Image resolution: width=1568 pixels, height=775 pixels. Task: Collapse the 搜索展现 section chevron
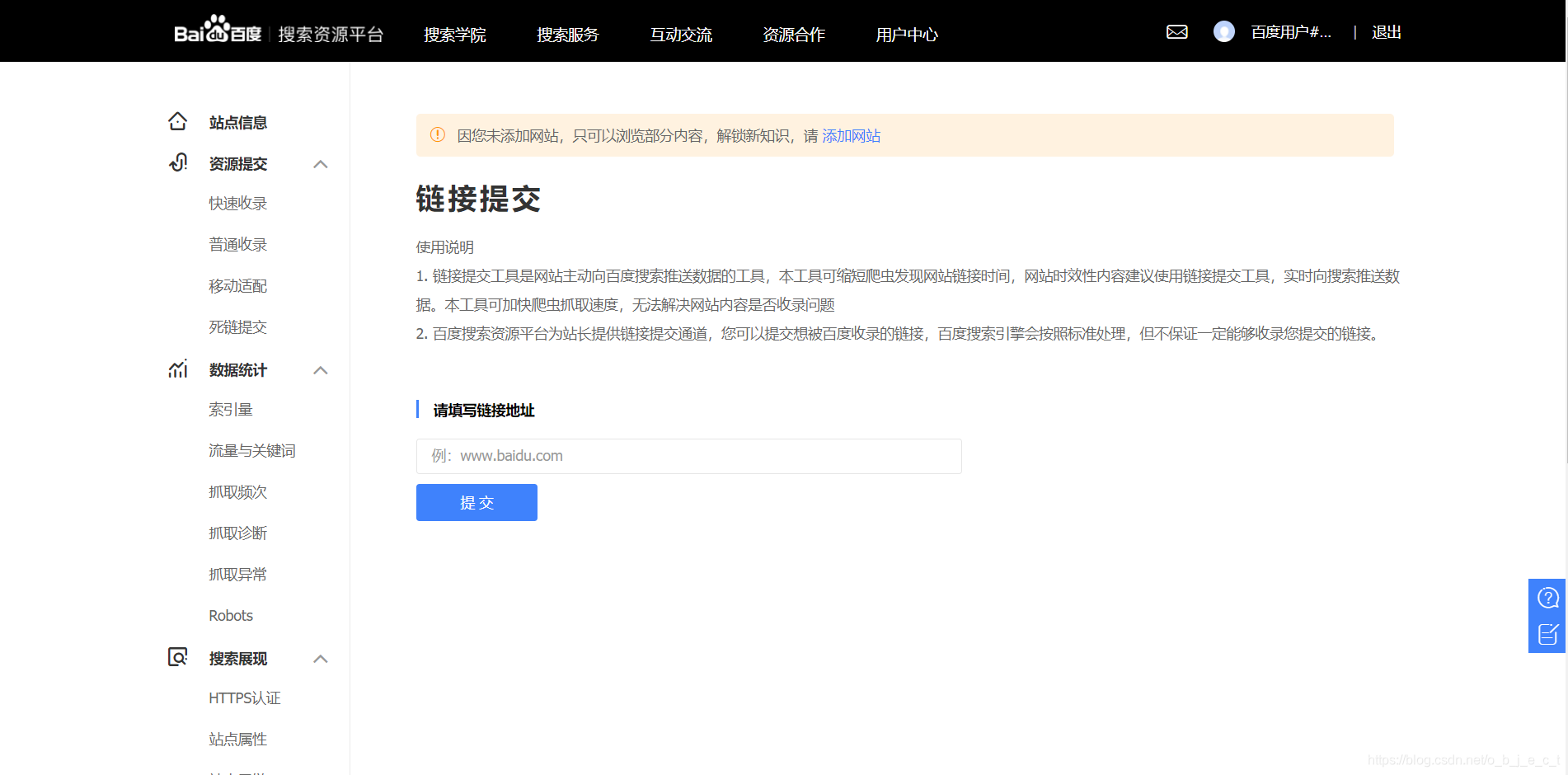pyautogui.click(x=321, y=659)
